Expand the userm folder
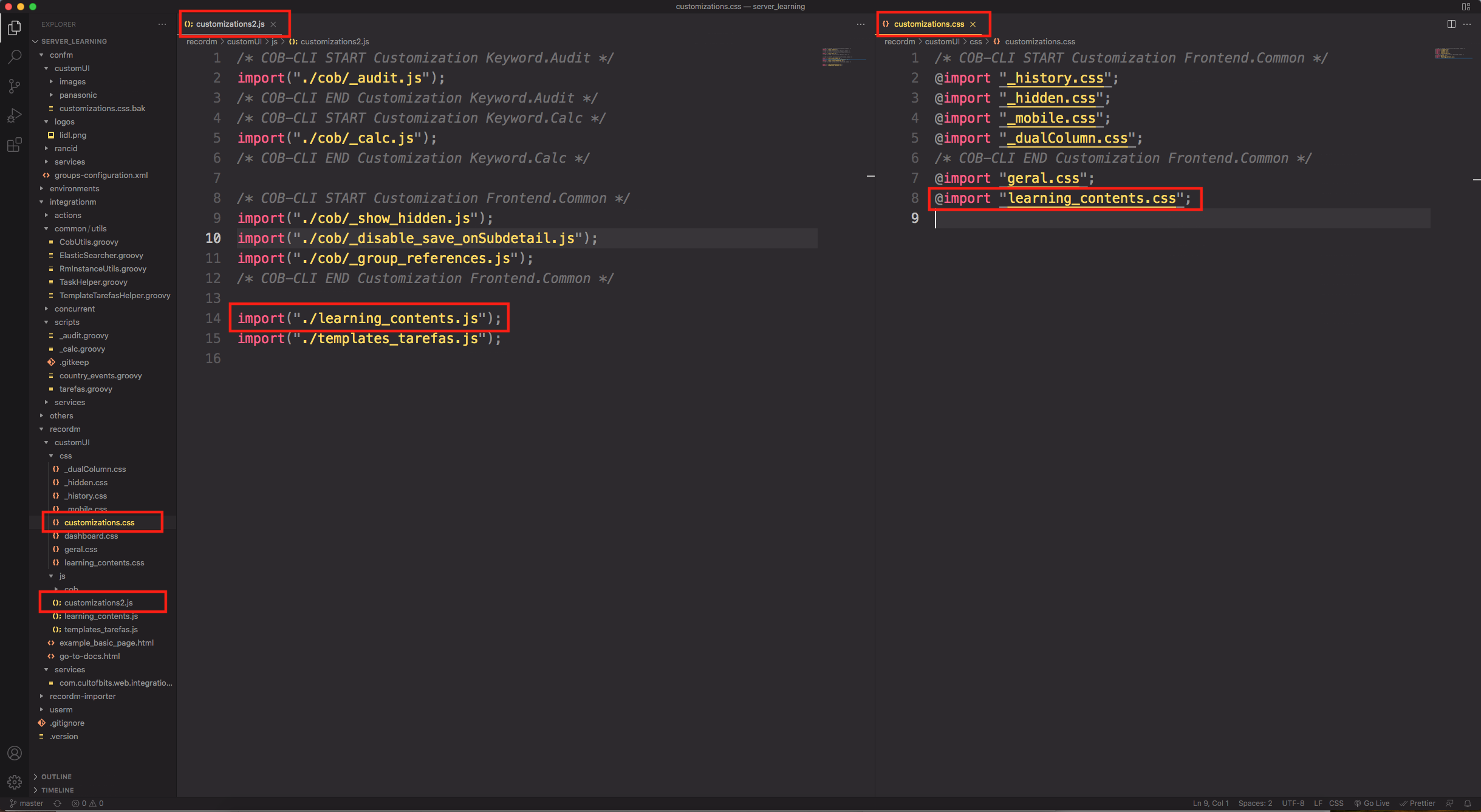This screenshot has width=1481, height=812. [61, 709]
